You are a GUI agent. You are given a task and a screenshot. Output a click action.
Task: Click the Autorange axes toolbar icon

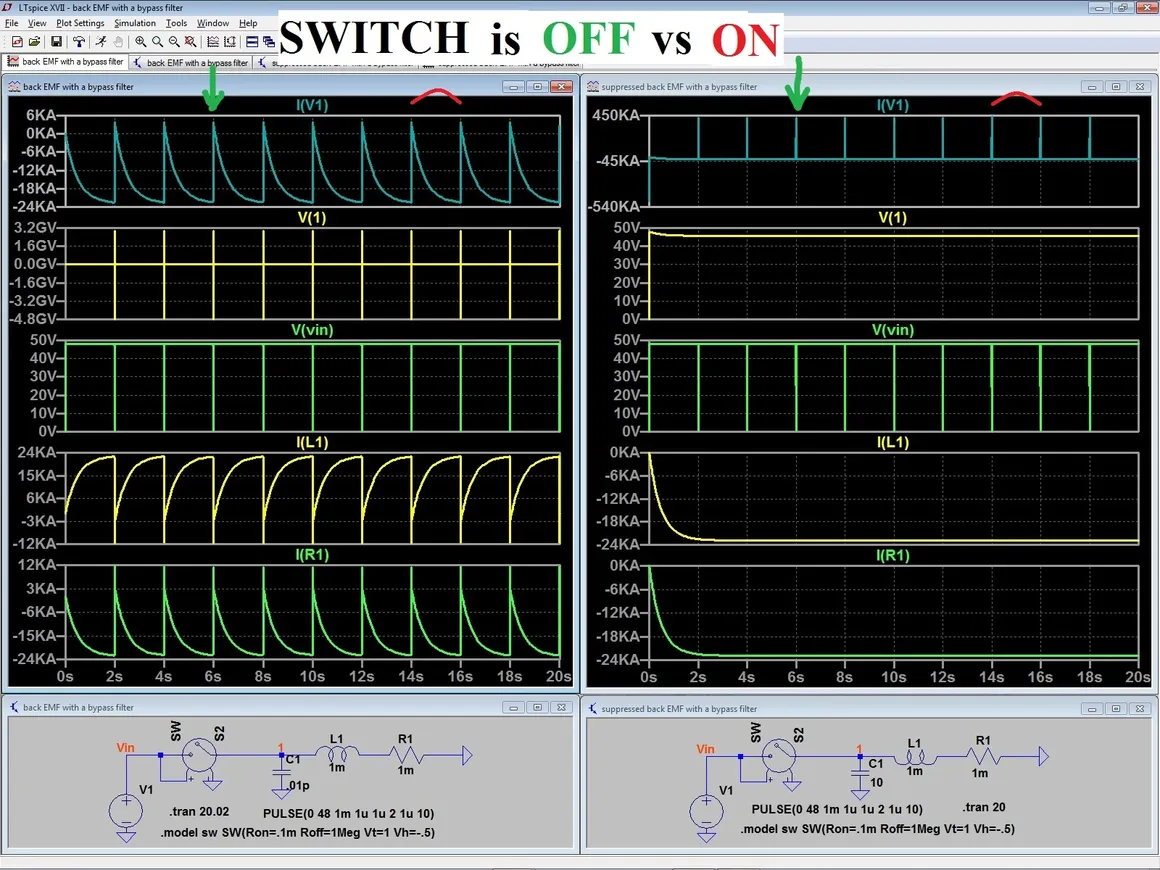(213, 42)
